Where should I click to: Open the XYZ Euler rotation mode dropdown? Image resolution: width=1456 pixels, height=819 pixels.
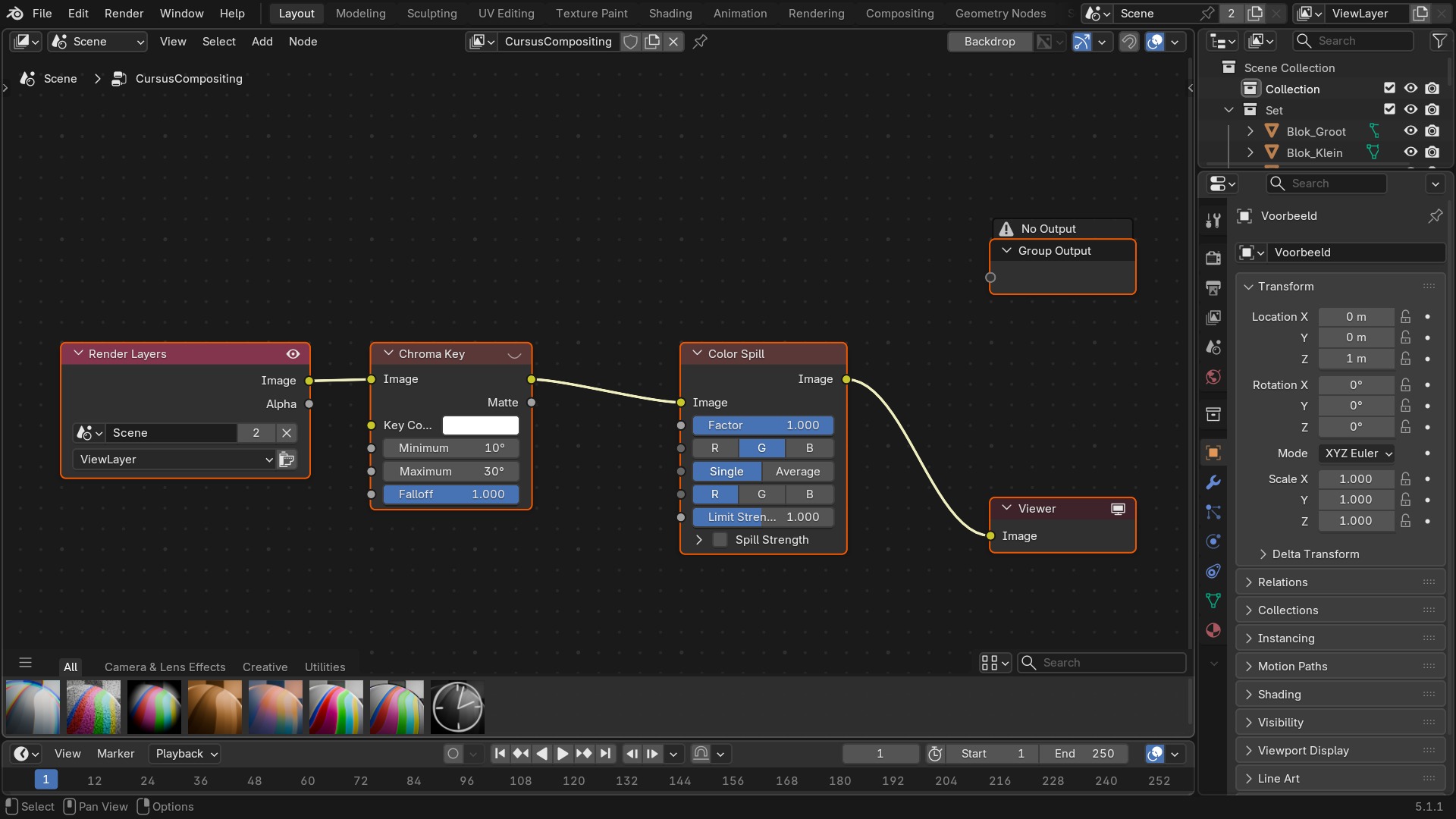tap(1357, 453)
